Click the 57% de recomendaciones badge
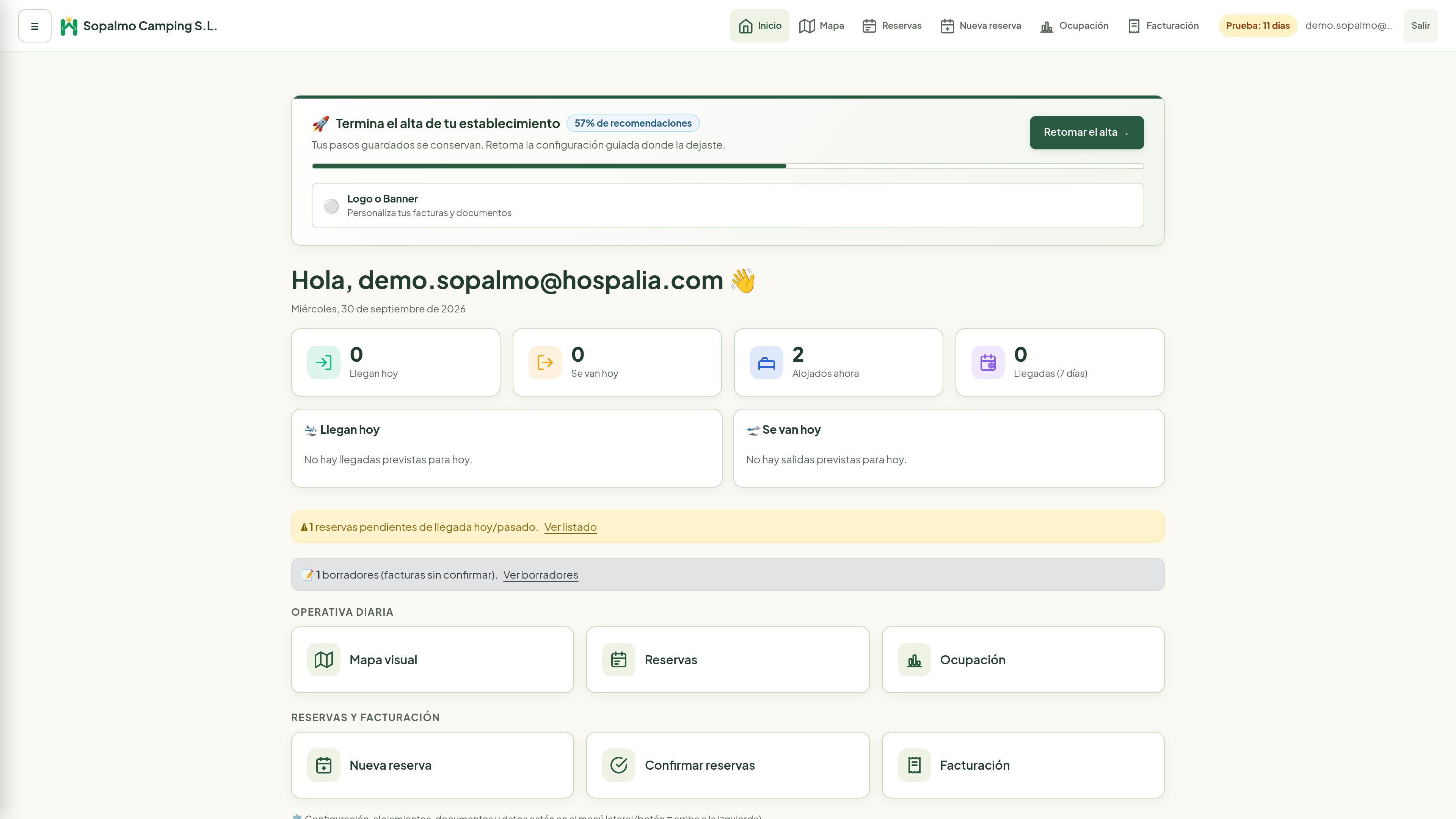This screenshot has width=1456, height=819. [x=633, y=123]
